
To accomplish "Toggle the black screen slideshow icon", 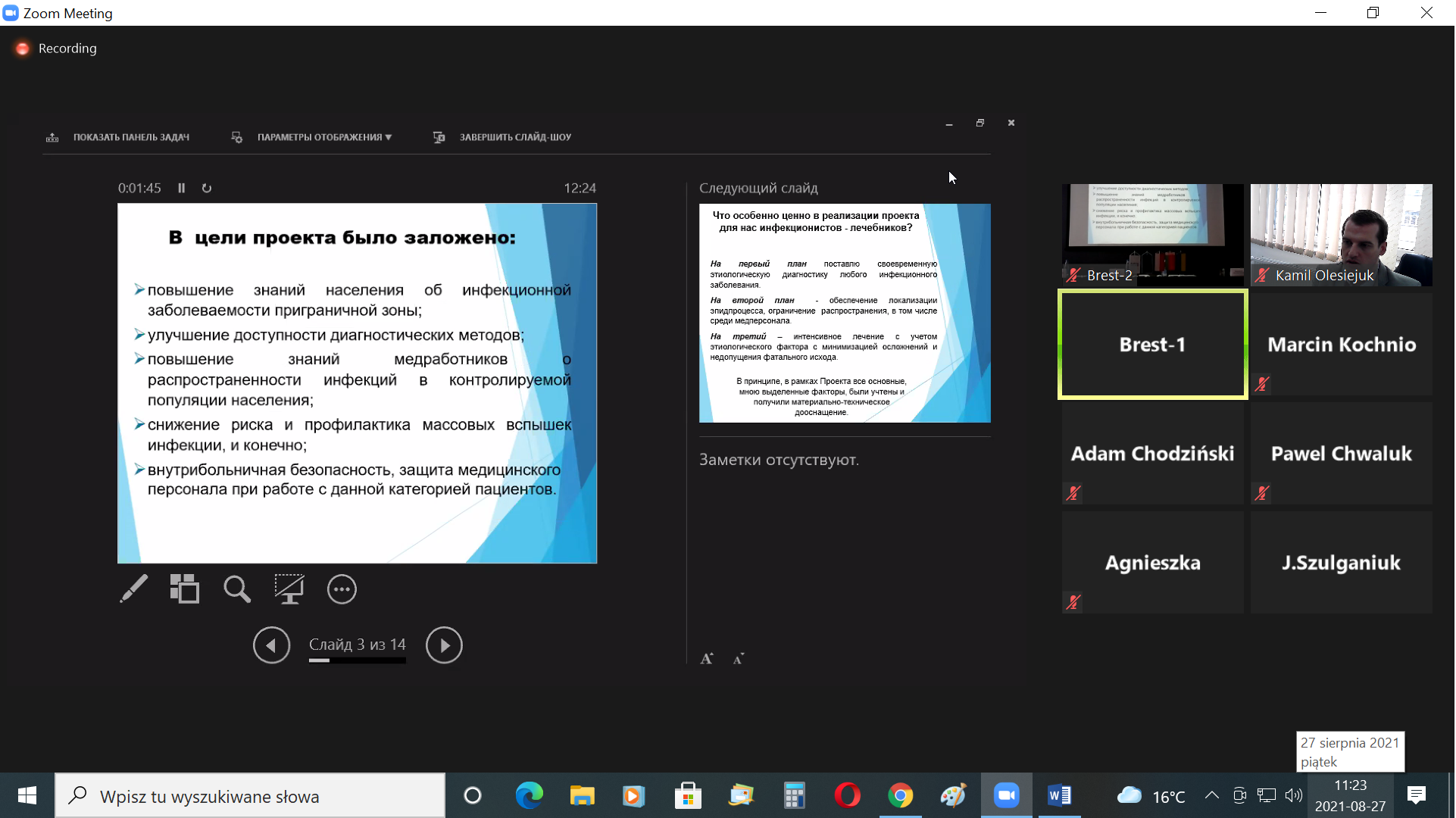I will click(x=289, y=589).
